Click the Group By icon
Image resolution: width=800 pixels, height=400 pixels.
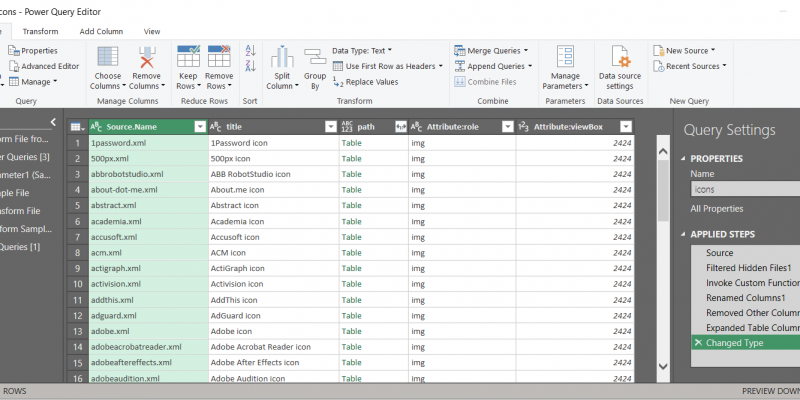pyautogui.click(x=315, y=56)
